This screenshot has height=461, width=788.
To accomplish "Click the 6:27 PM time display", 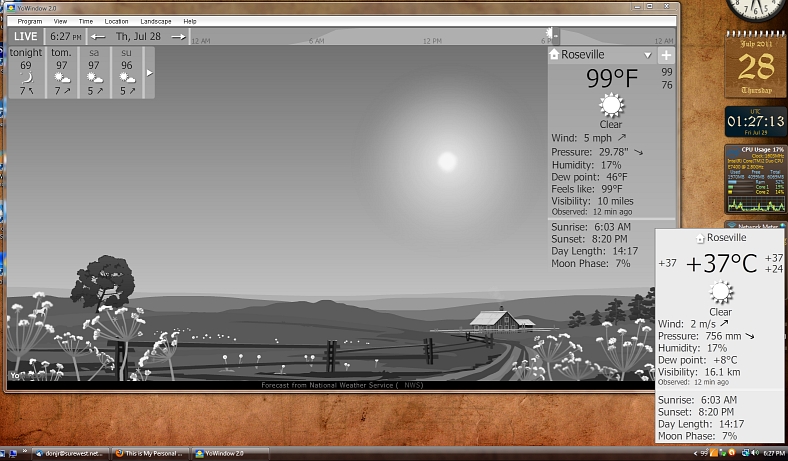I will pyautogui.click(x=65, y=36).
